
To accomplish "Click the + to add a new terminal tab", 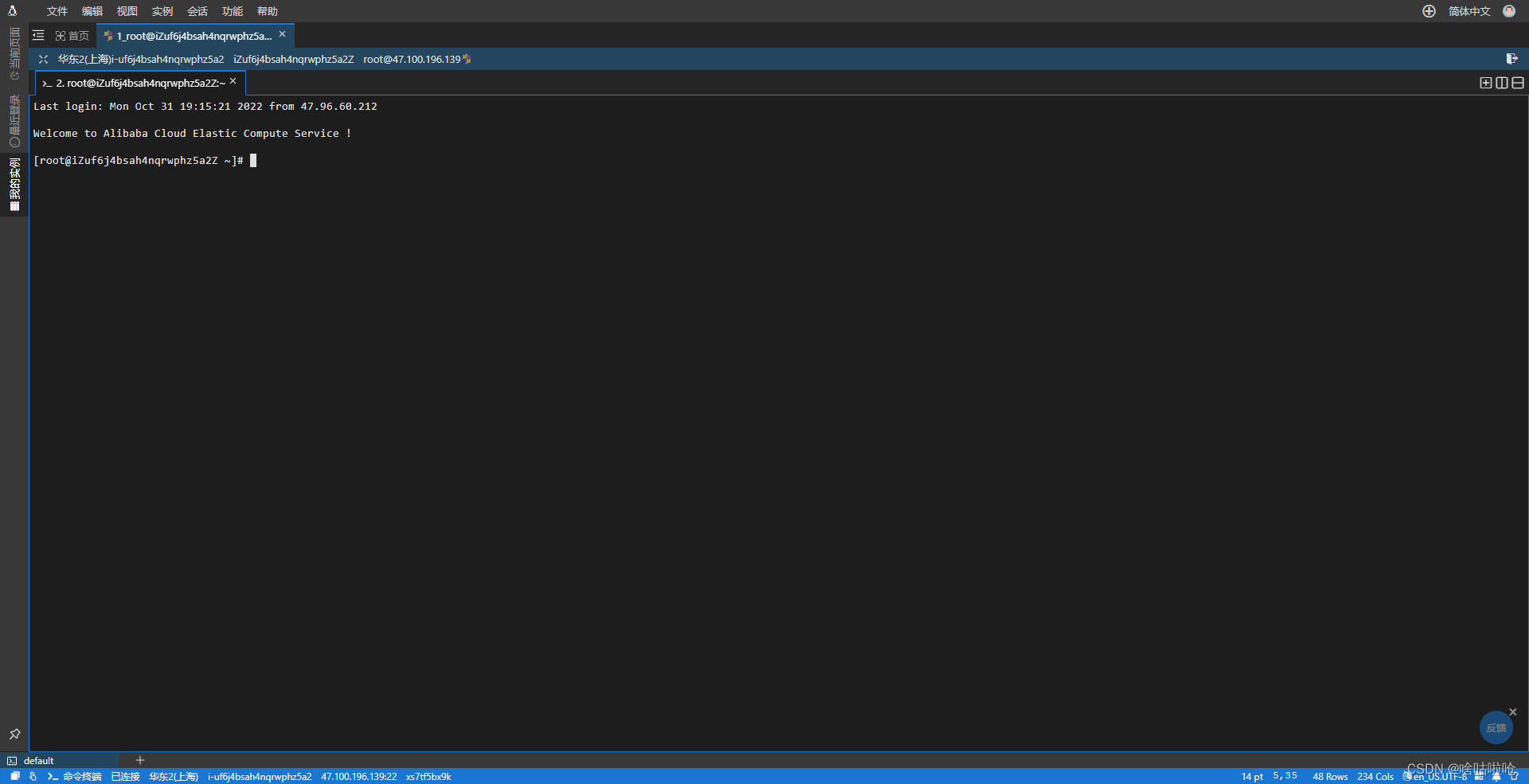I will click(140, 760).
